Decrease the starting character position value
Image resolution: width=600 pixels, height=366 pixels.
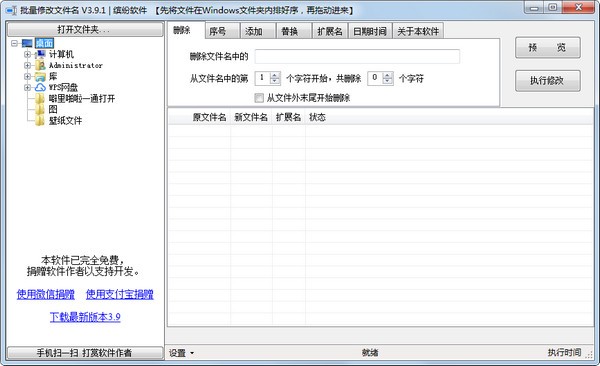pos(275,81)
